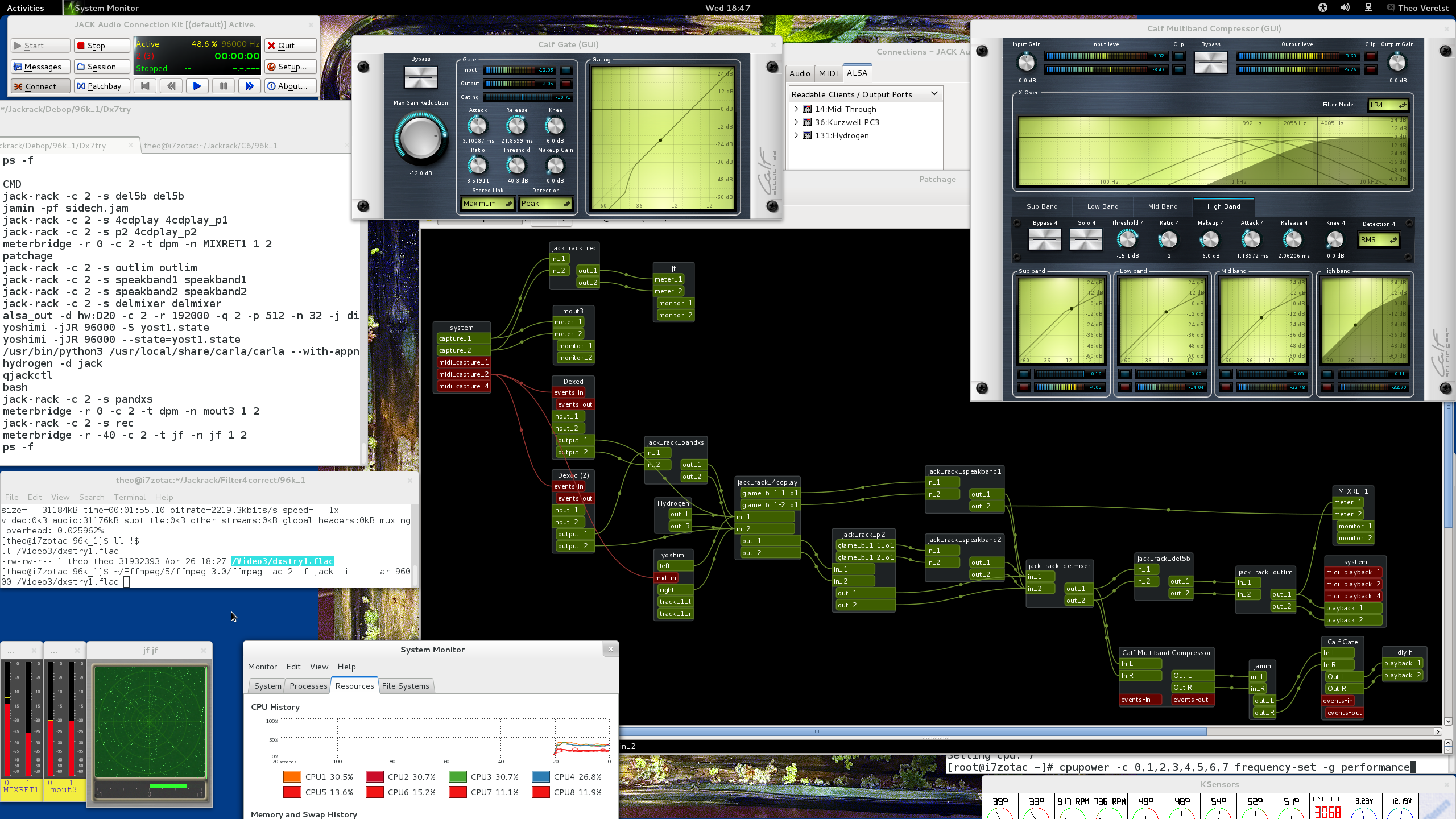Open the Detection Peak dropdown
The image size is (1456, 819).
pyautogui.click(x=545, y=204)
